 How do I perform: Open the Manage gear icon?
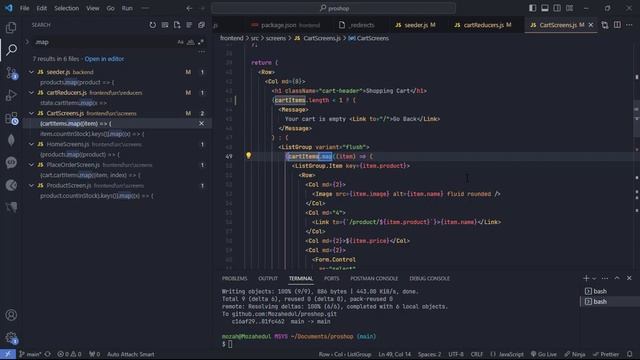tap(11, 338)
